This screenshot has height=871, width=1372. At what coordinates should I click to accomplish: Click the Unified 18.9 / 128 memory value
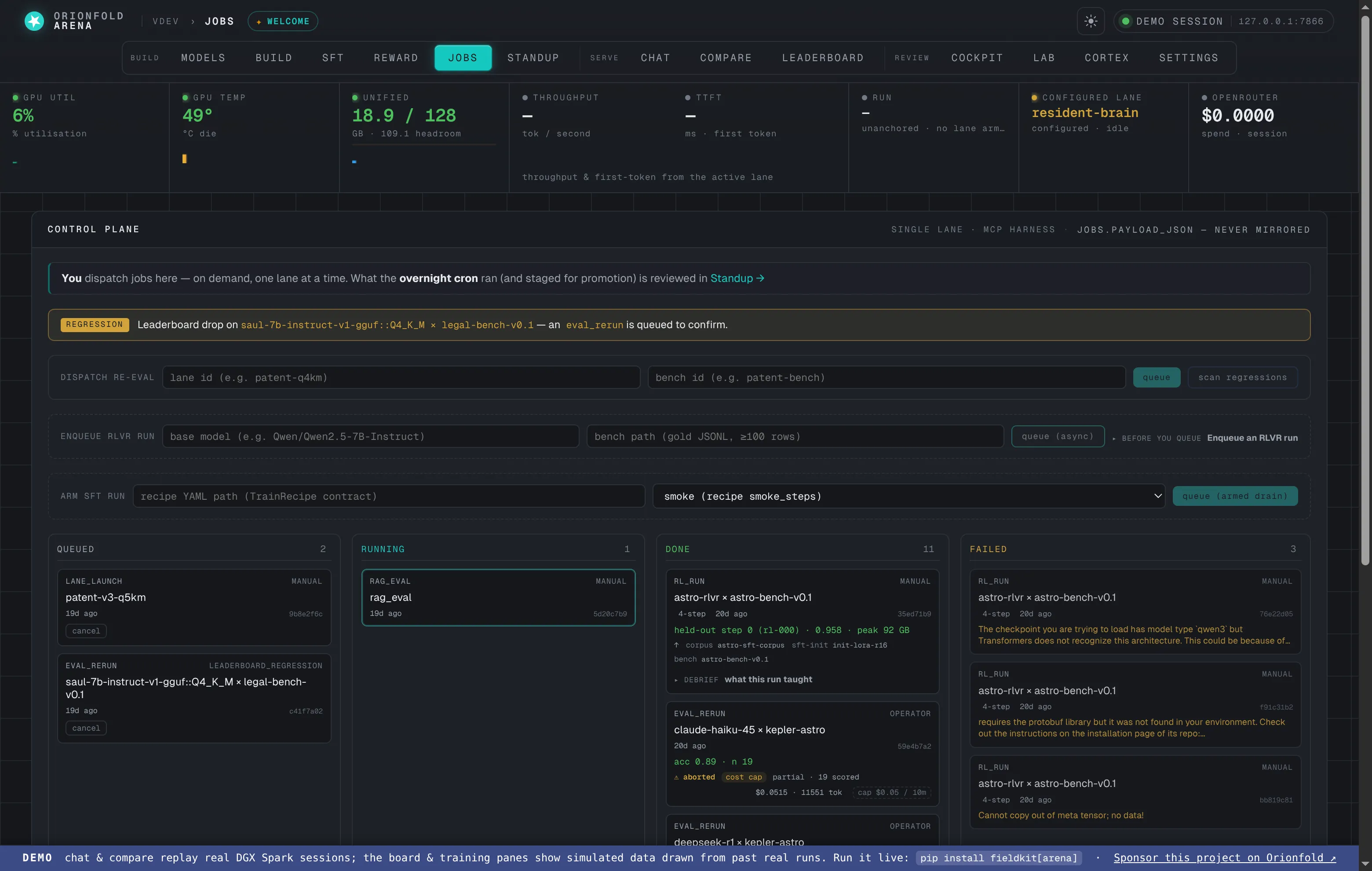[x=404, y=116]
